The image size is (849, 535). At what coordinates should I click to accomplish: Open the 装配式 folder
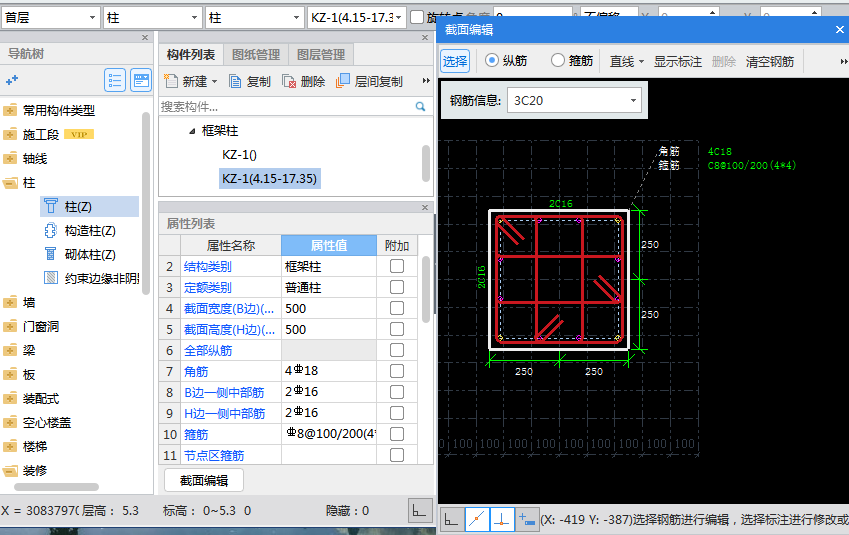pos(10,399)
